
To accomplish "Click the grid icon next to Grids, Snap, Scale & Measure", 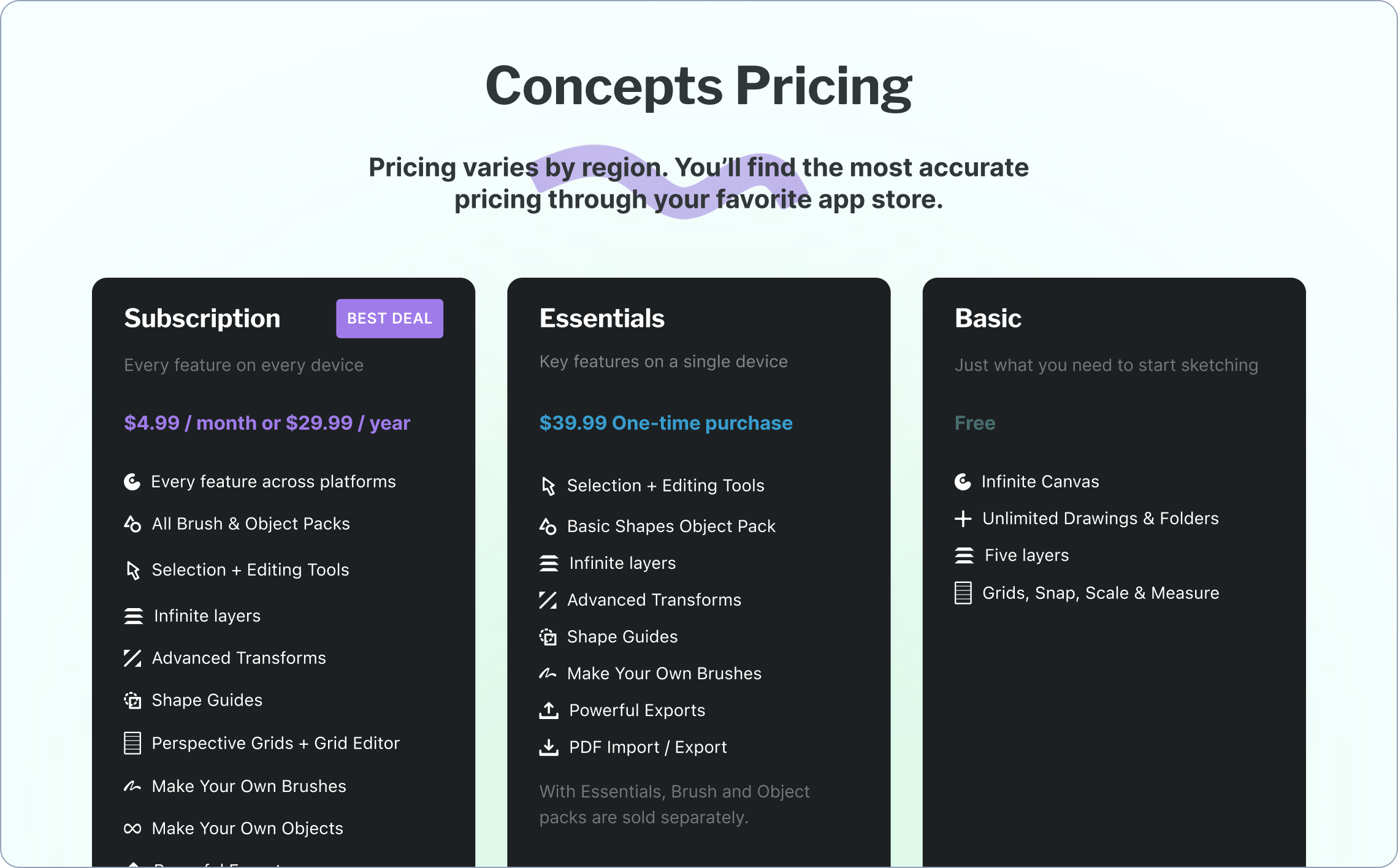I will point(963,593).
